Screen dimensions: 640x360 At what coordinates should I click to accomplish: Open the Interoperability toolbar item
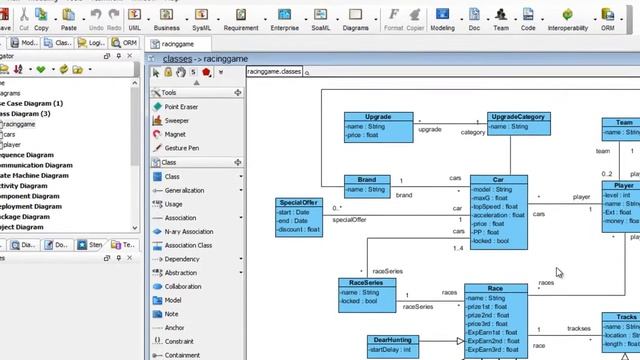pos(567,19)
